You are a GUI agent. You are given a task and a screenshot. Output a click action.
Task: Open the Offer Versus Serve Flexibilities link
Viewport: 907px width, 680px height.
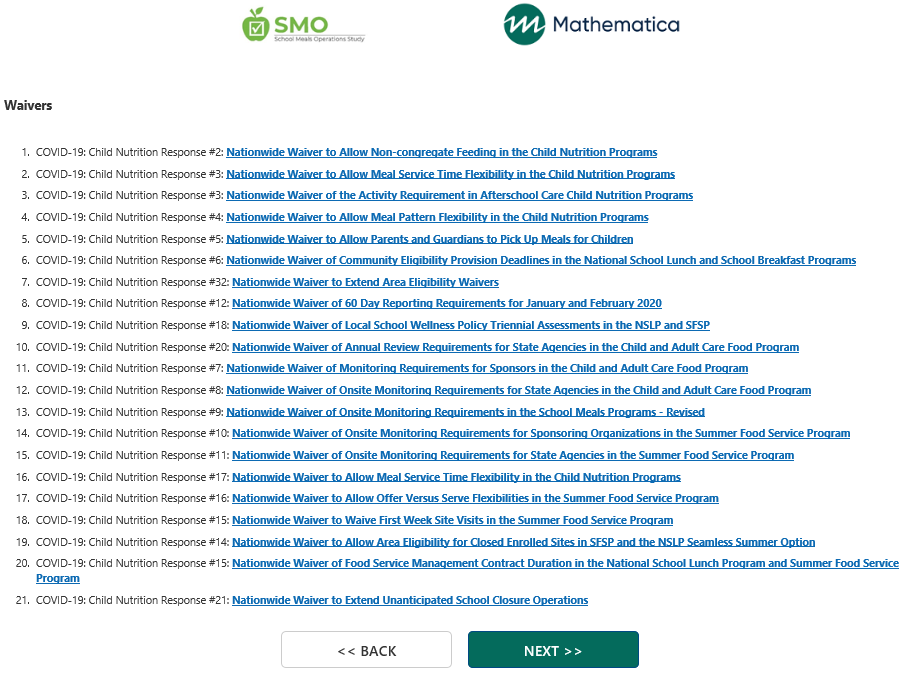point(475,498)
